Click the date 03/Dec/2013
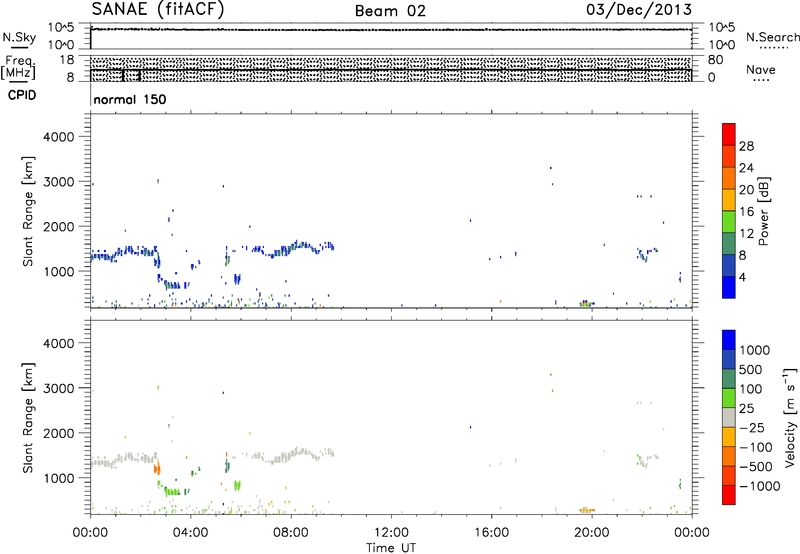Image resolution: width=800 pixels, height=554 pixels. click(639, 9)
